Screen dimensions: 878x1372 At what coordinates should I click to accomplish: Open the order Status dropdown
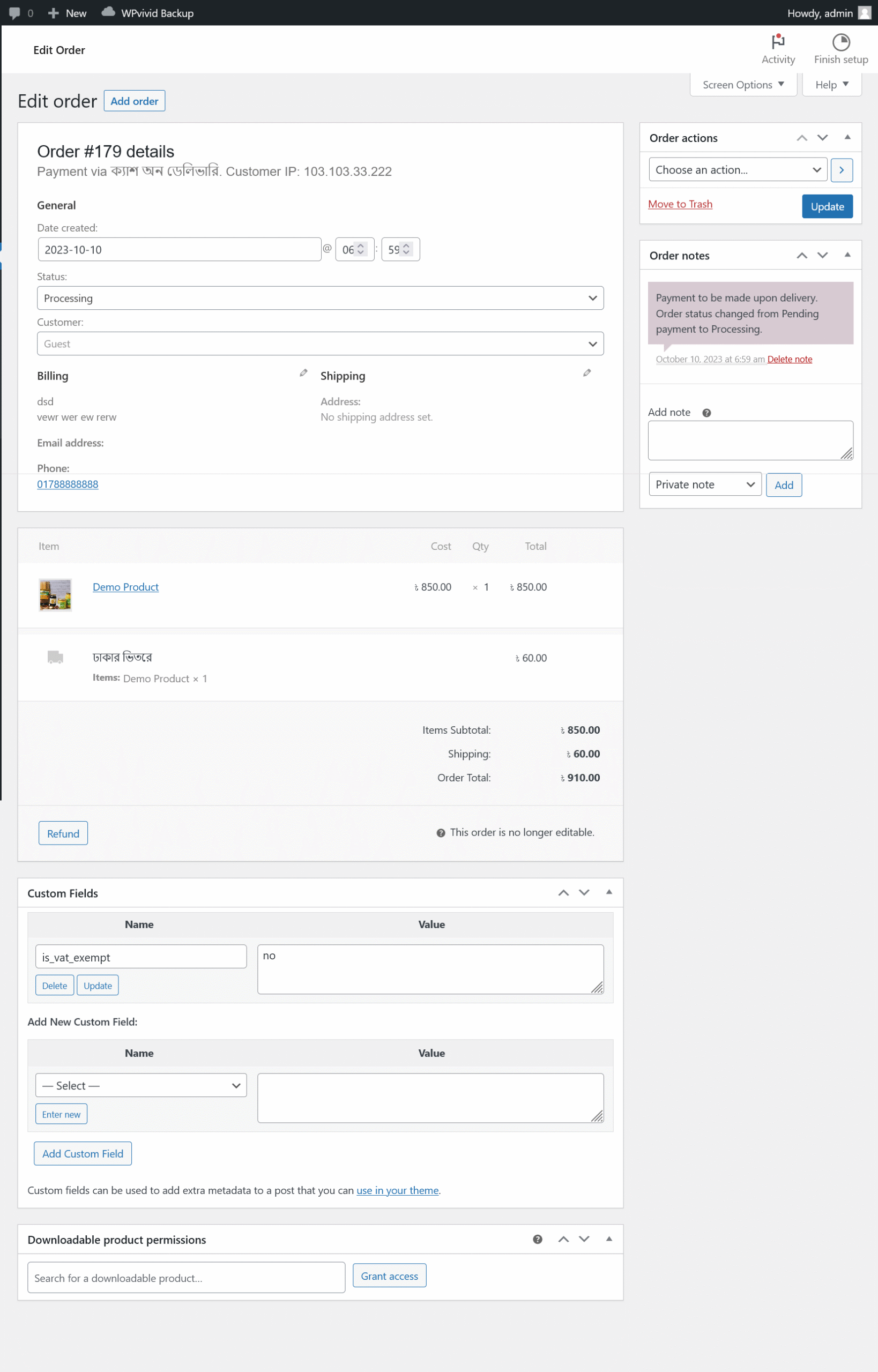320,298
